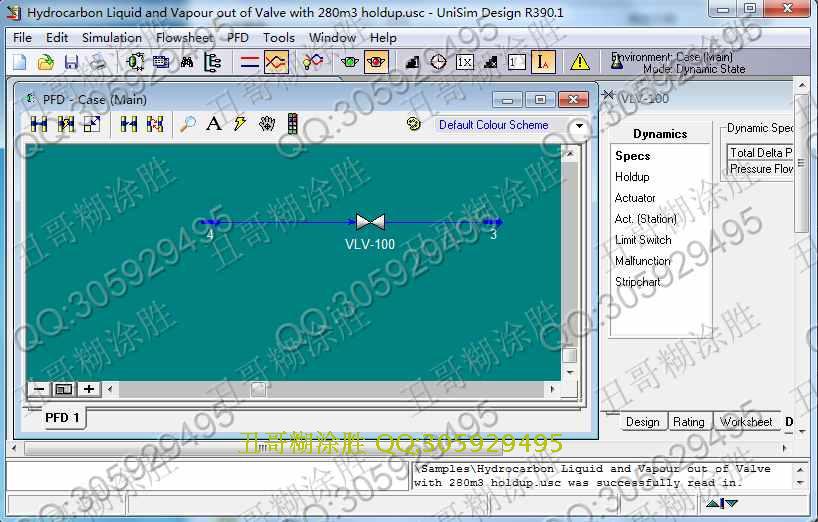Open the Help menu
818x522 pixels.
pos(383,38)
